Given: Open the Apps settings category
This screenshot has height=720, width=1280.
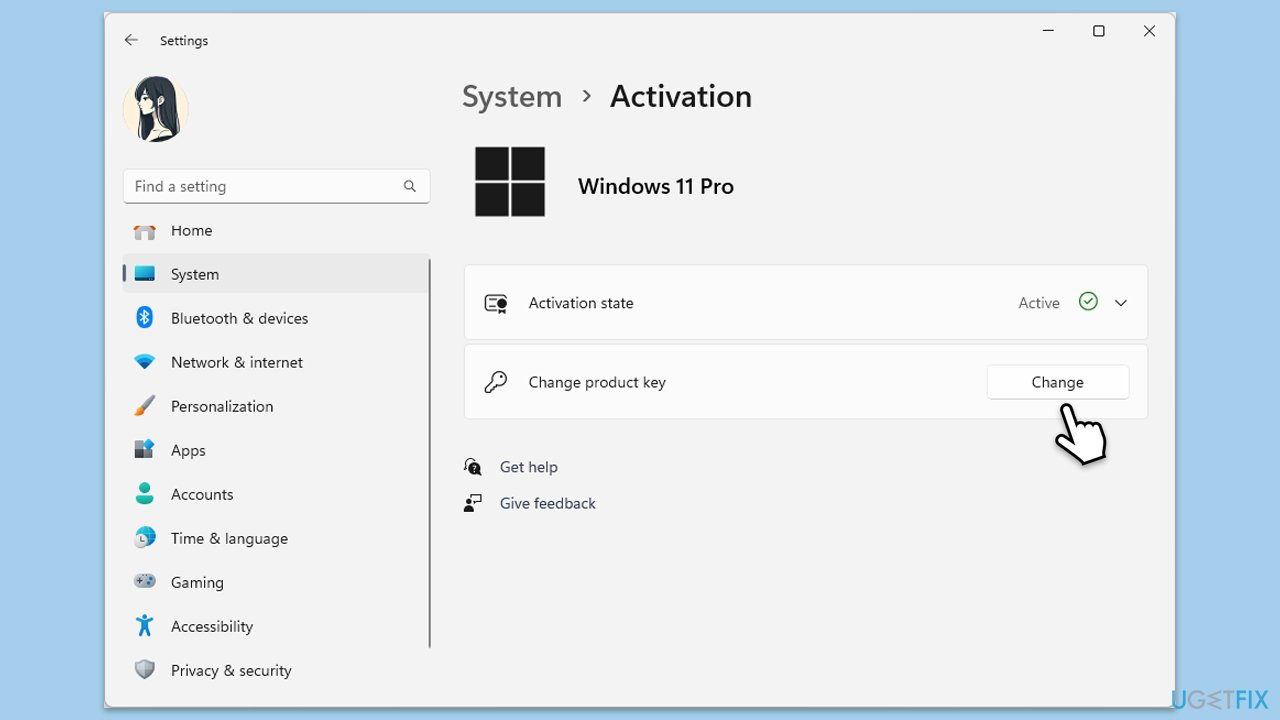Looking at the screenshot, I should (188, 450).
